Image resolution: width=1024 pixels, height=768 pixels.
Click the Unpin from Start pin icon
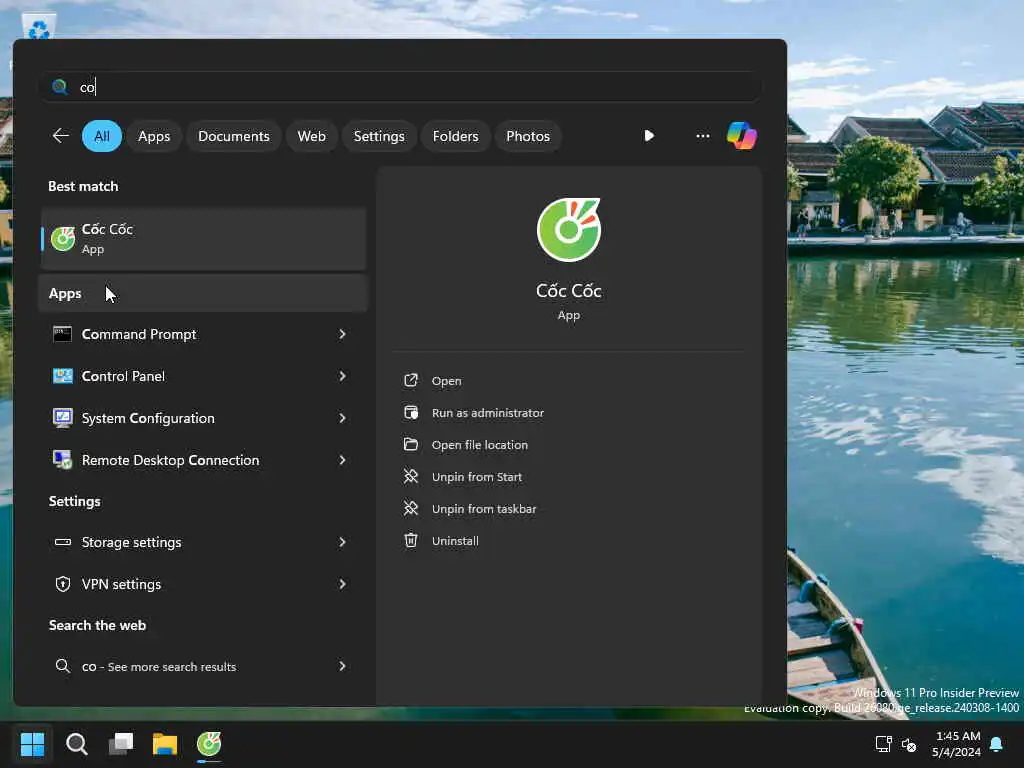(411, 476)
